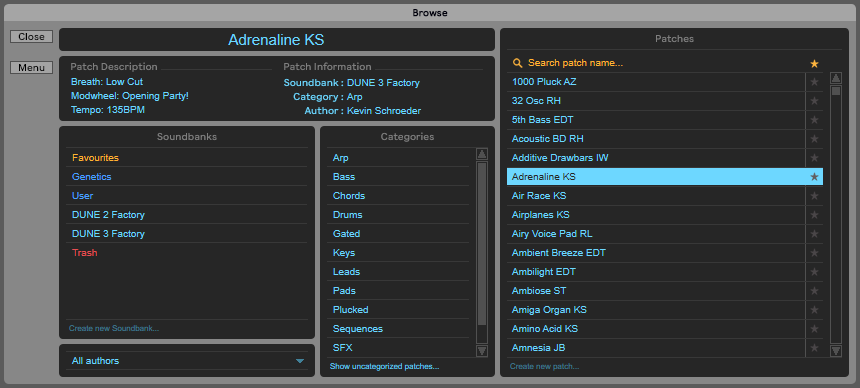
Task: Click the Adrenaline KS patch title display
Action: tap(276, 40)
